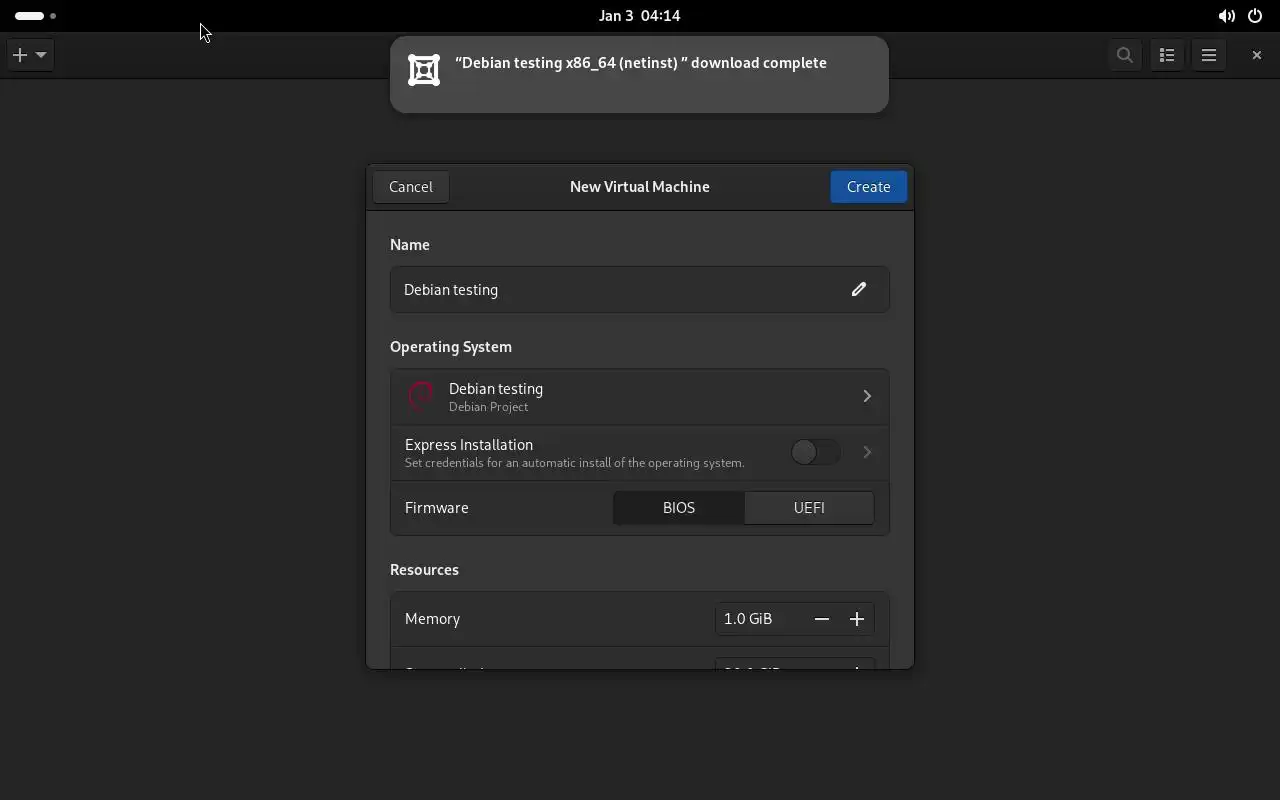Click the Boxes icon in download notification

tap(424, 70)
